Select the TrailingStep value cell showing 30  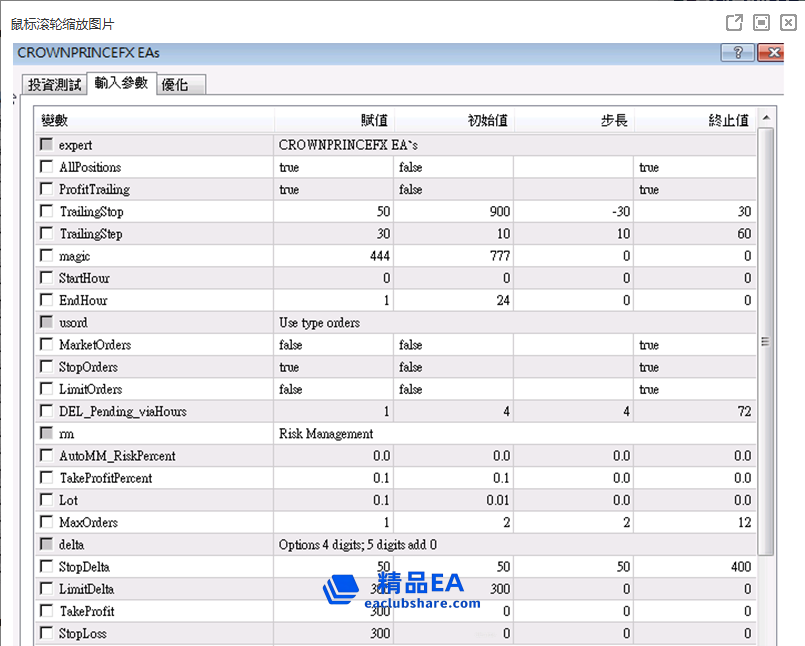(335, 234)
